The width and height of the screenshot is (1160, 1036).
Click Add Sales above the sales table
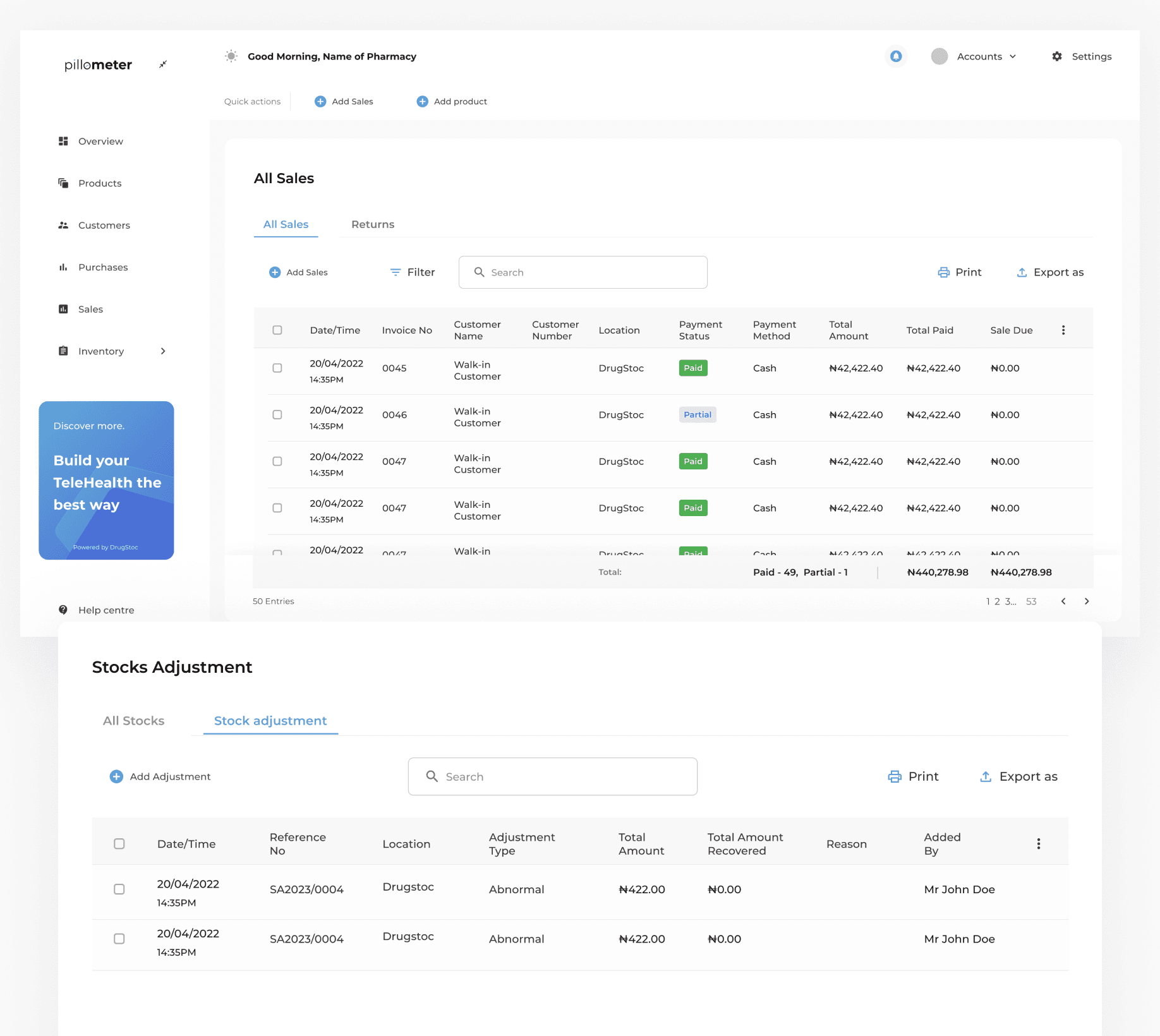[x=298, y=272]
